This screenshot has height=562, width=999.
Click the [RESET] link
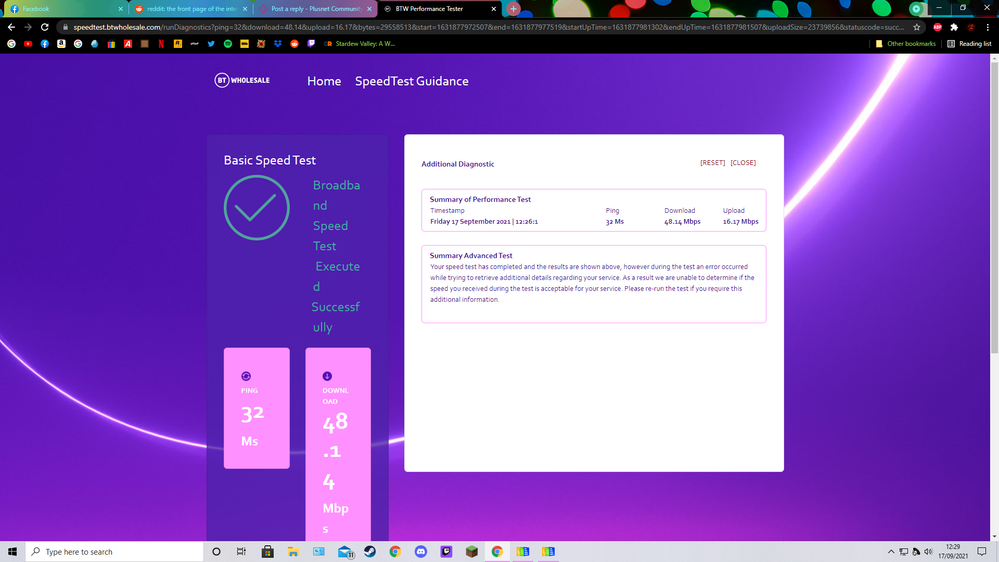point(712,163)
